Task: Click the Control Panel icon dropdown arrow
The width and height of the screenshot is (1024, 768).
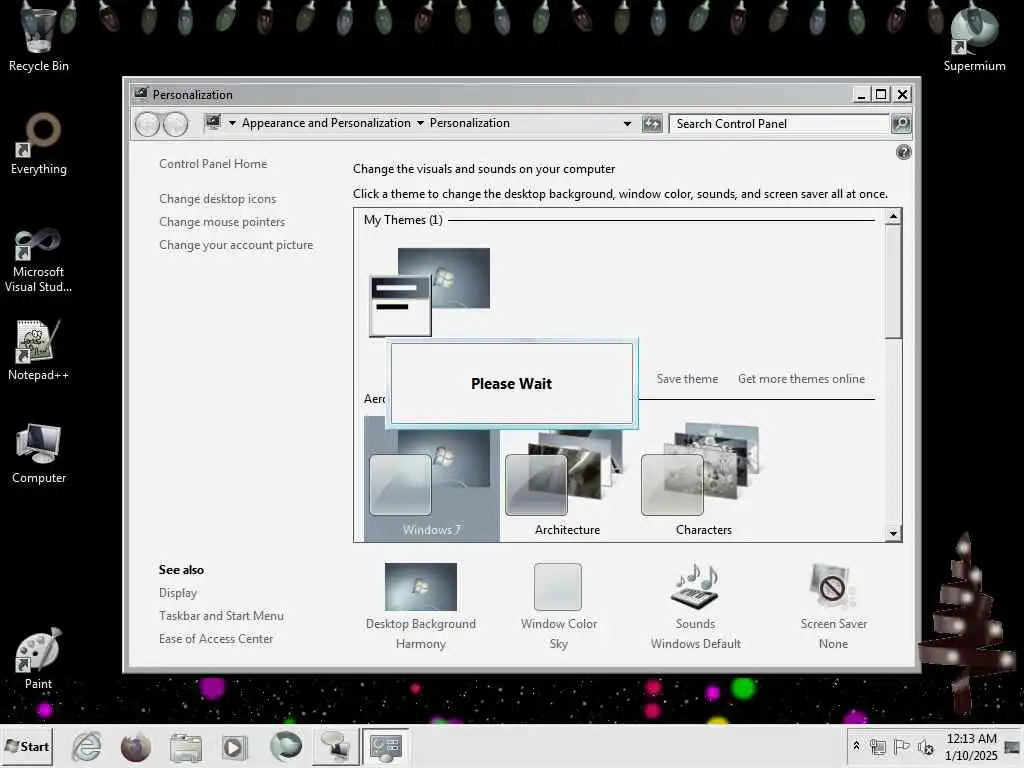Action: [x=232, y=123]
